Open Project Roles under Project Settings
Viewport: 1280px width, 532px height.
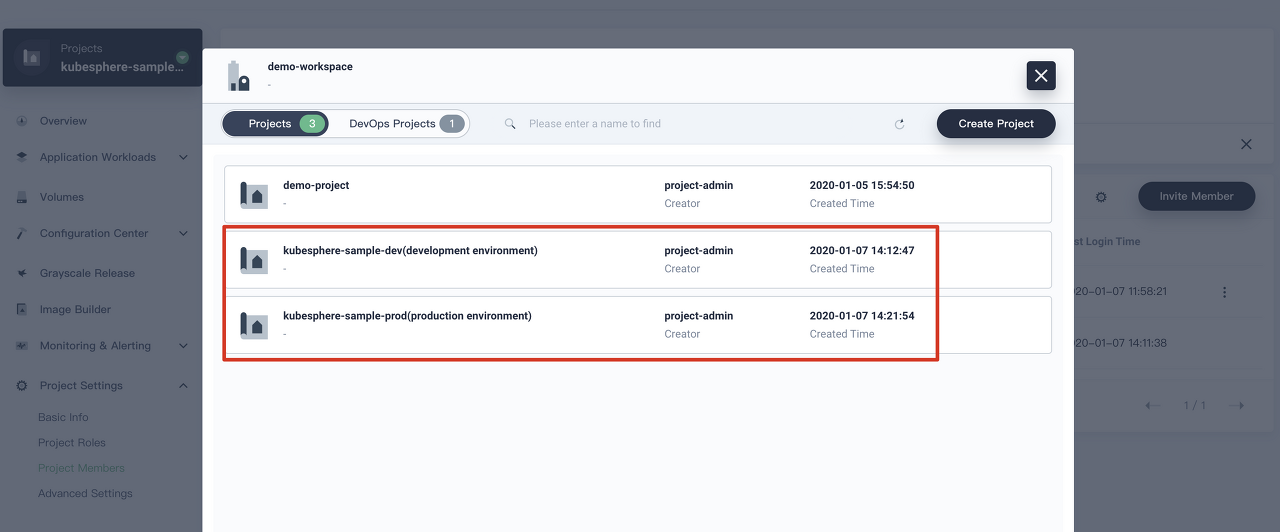(72, 443)
